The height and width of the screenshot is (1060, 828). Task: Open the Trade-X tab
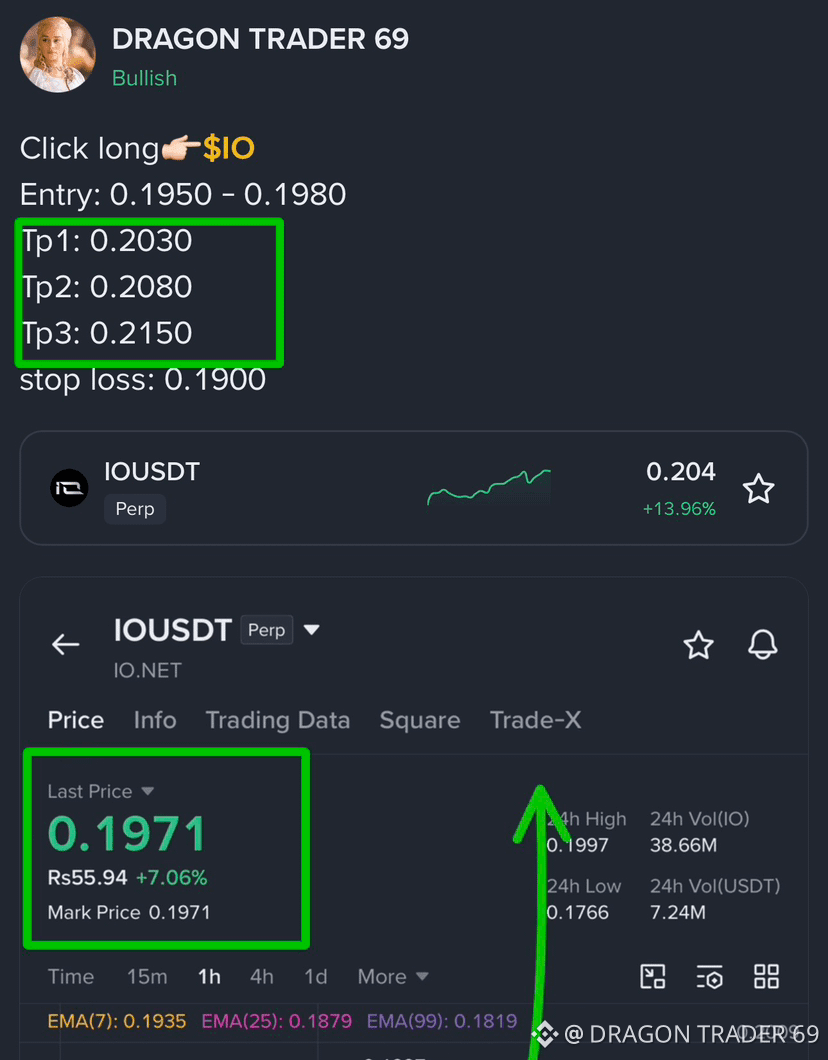coord(535,720)
